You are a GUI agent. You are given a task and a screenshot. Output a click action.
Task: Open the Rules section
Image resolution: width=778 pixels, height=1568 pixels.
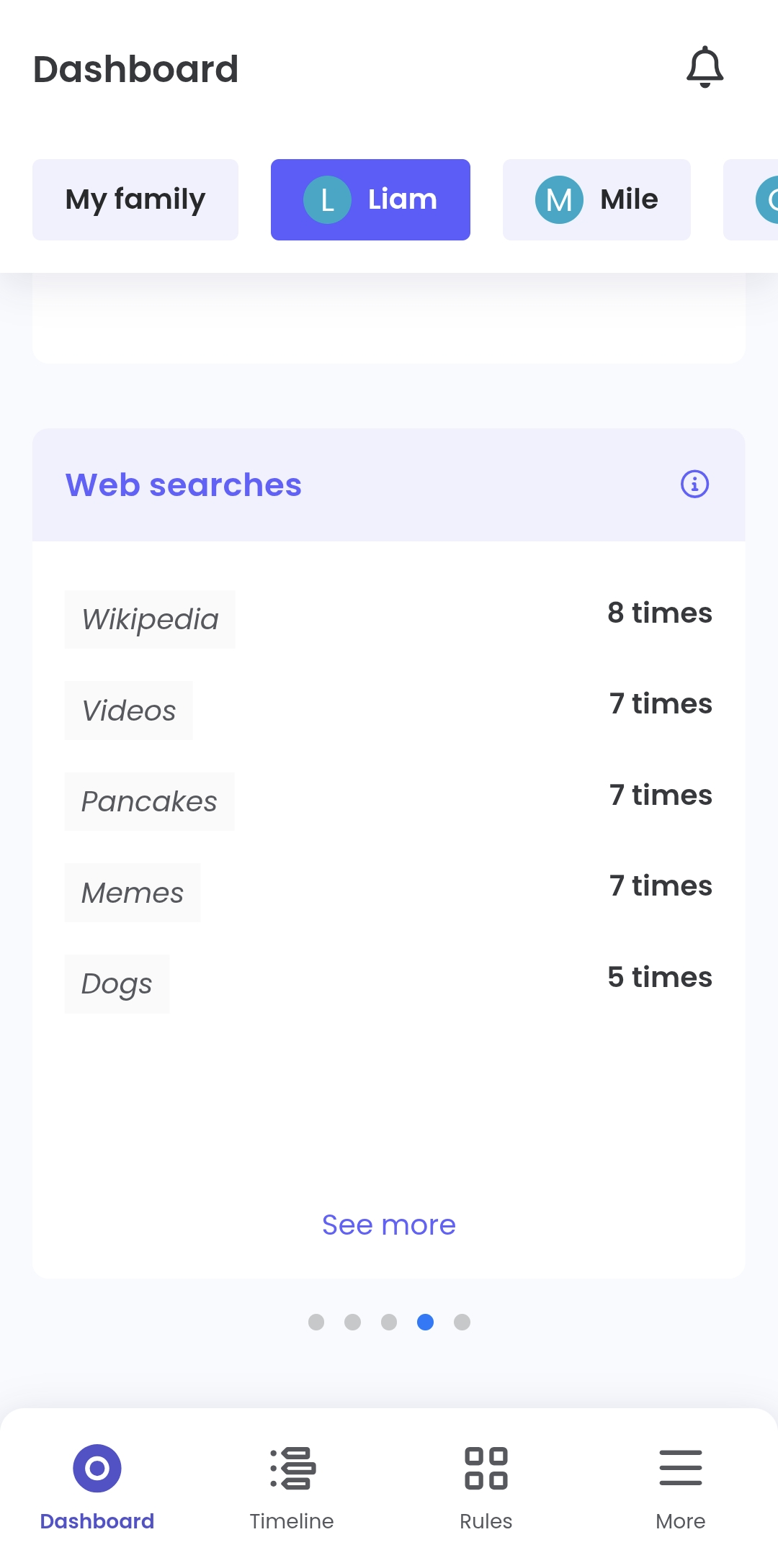tap(486, 1469)
